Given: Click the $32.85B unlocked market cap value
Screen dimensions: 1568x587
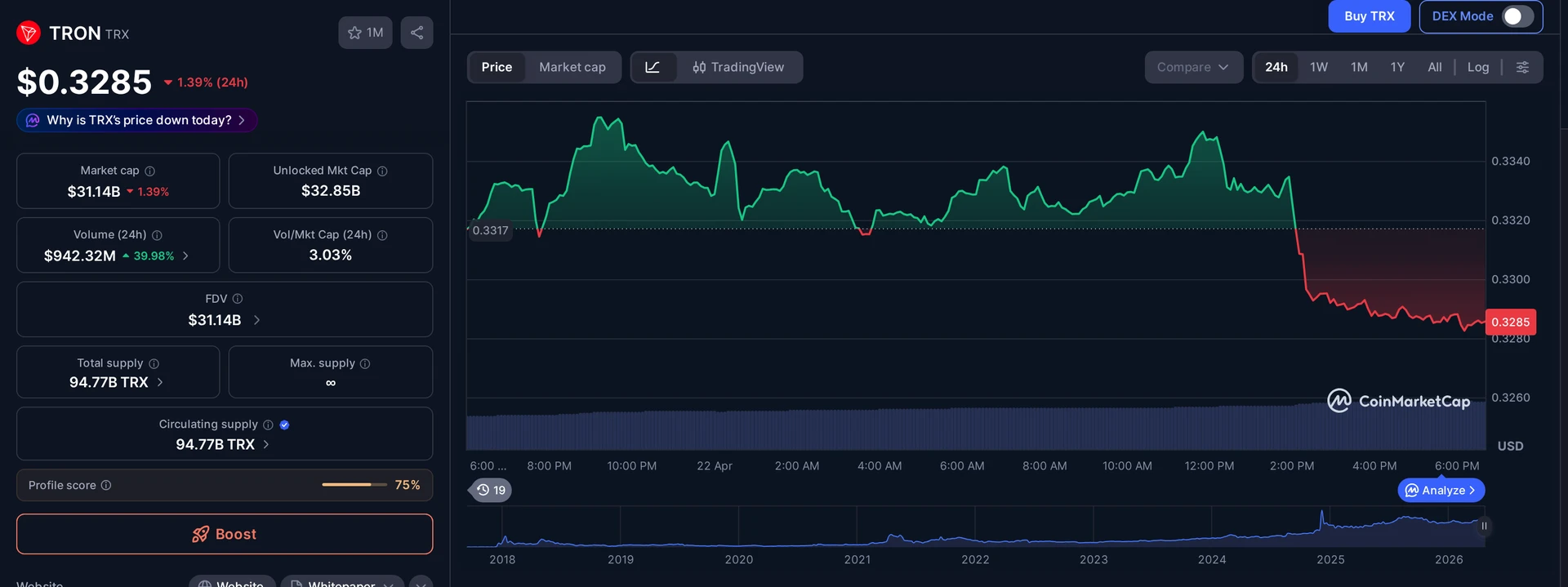Looking at the screenshot, I should pyautogui.click(x=331, y=191).
